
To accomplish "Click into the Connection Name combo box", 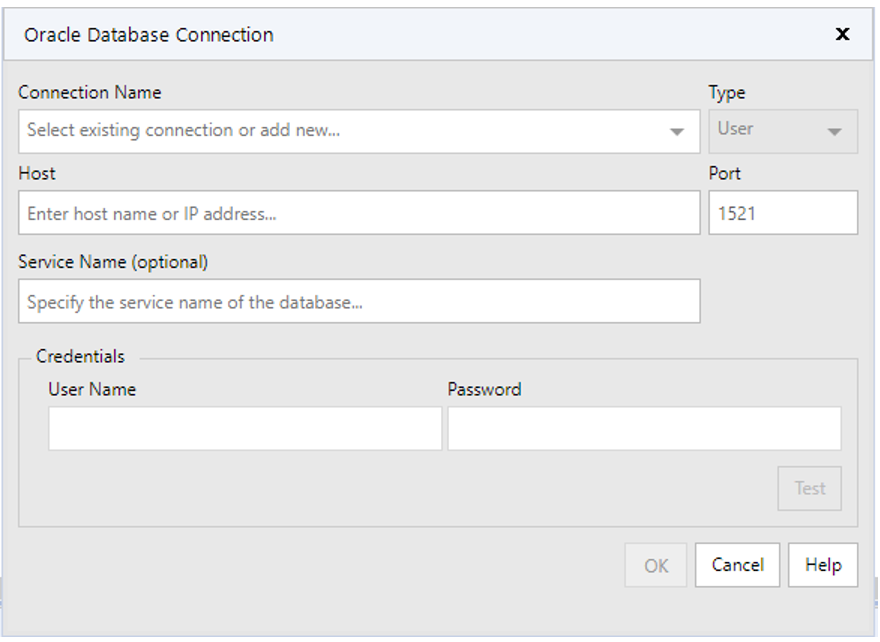I will coord(340,131).
